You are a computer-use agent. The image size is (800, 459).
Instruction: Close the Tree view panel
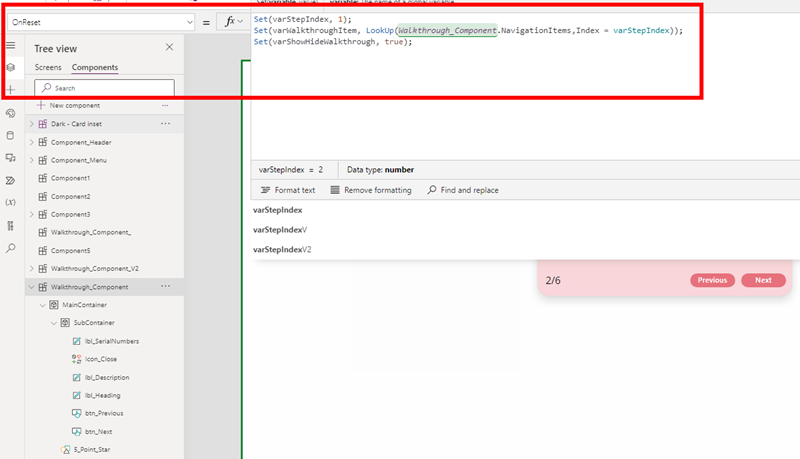click(x=169, y=47)
